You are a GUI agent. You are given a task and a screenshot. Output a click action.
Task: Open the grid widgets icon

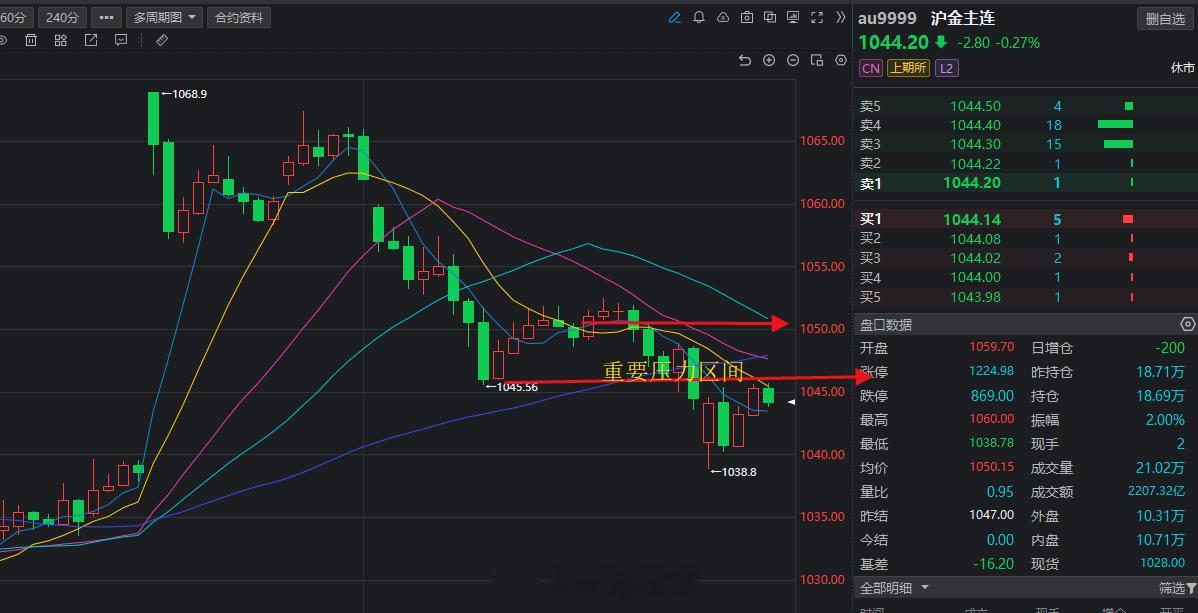point(60,41)
